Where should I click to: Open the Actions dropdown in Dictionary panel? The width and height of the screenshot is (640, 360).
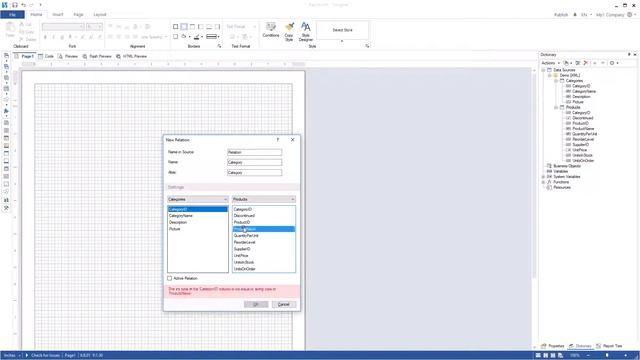[x=551, y=63]
